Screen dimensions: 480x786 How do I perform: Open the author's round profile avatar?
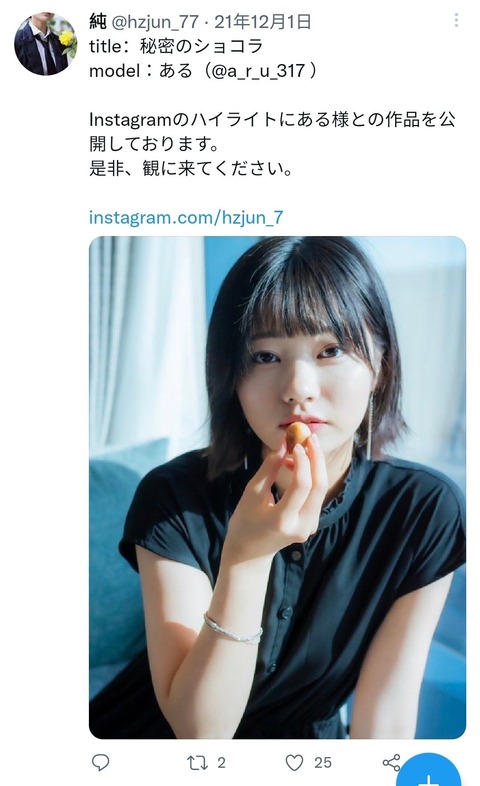tap(45, 44)
